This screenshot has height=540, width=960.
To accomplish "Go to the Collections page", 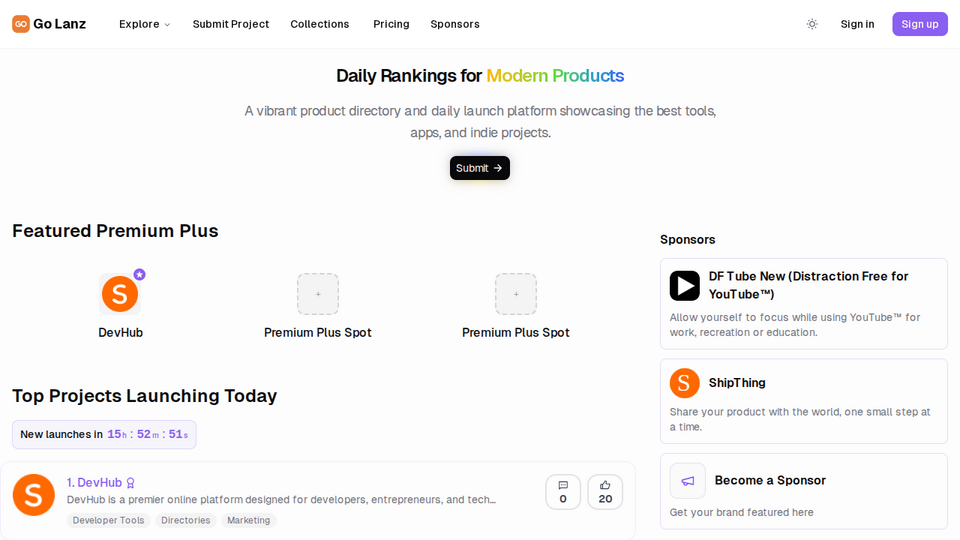I will click(x=320, y=24).
